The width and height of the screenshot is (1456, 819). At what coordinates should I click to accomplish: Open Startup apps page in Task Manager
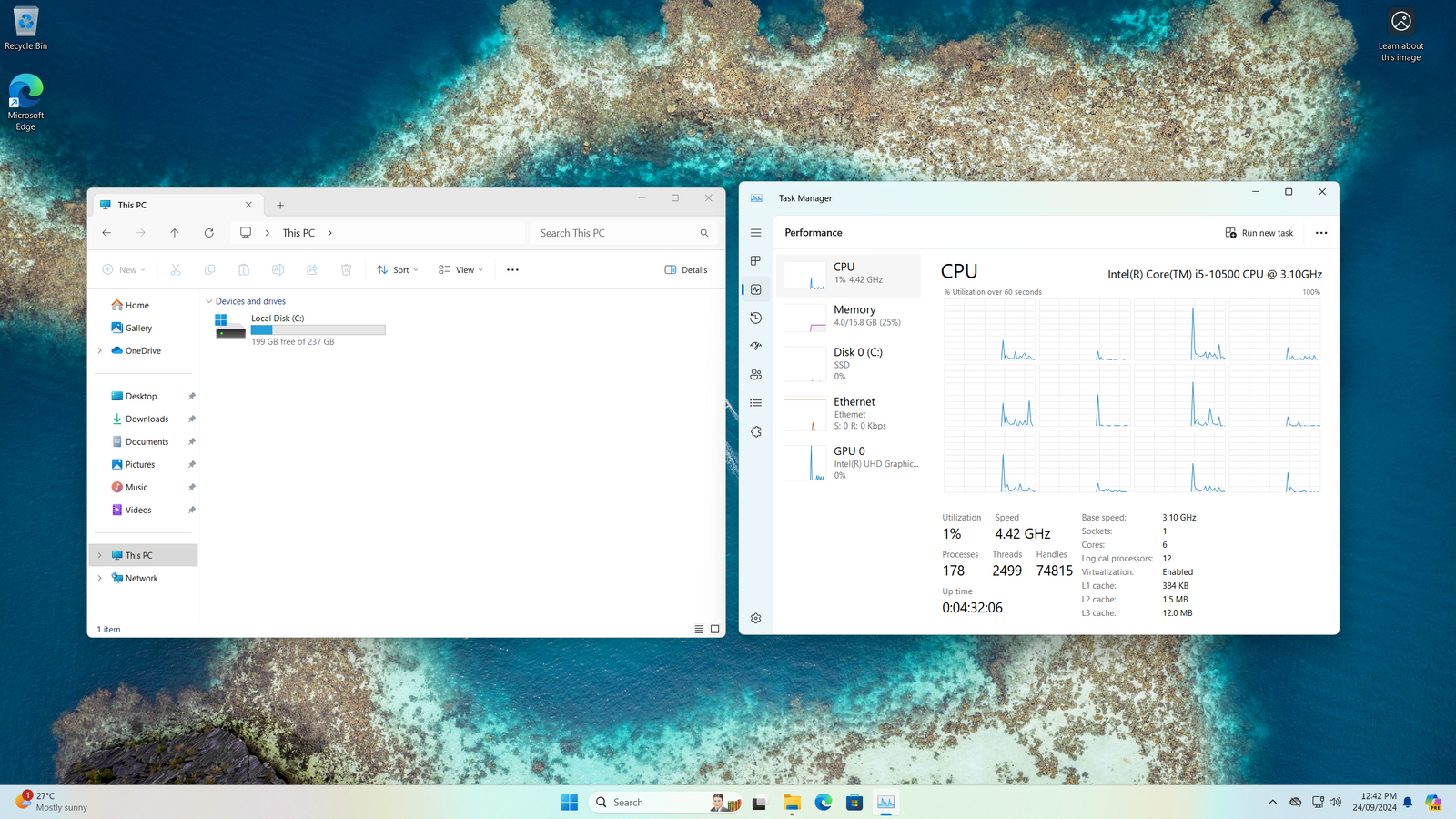pyautogui.click(x=755, y=347)
